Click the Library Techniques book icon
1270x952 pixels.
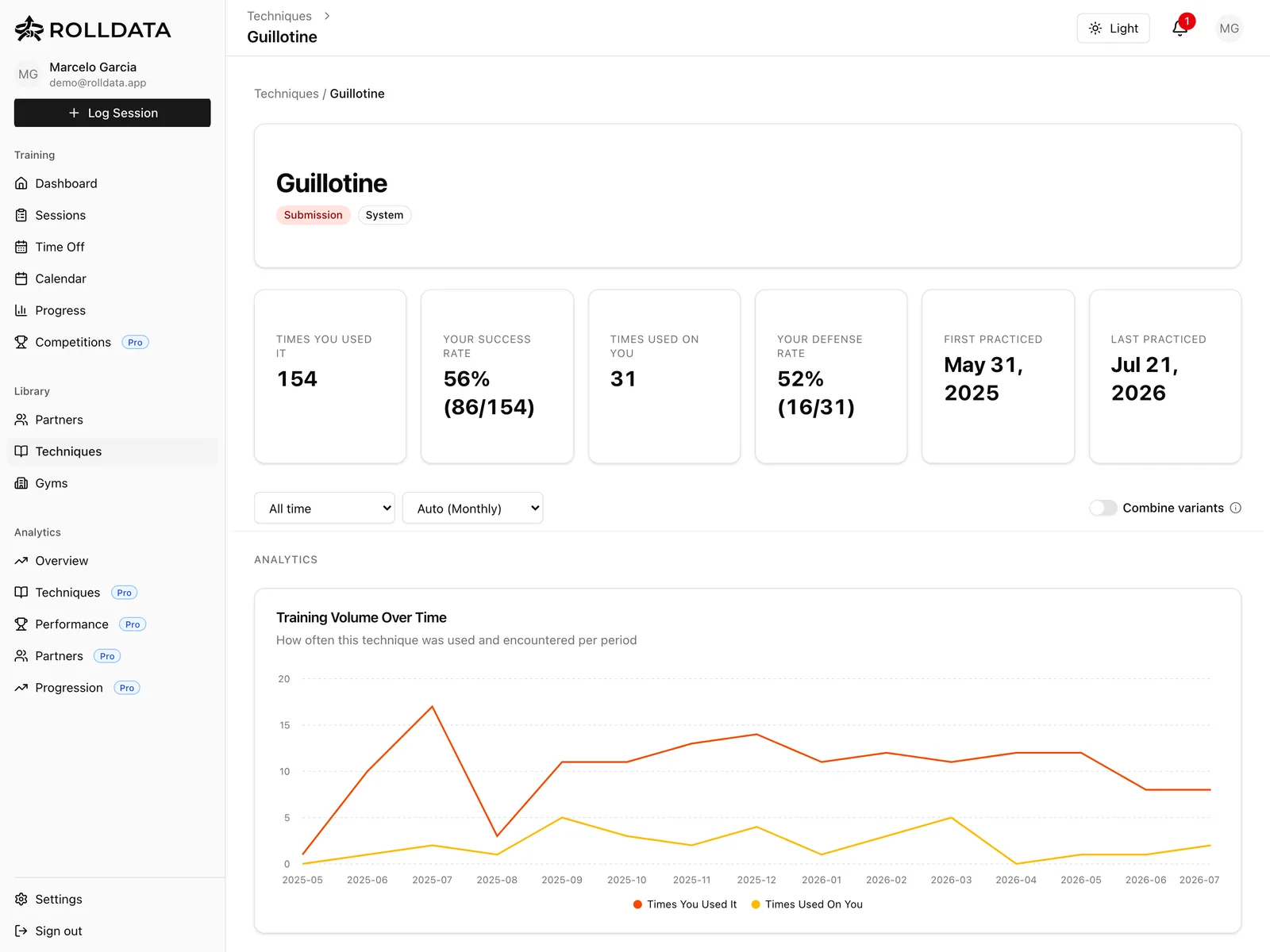pyautogui.click(x=21, y=451)
